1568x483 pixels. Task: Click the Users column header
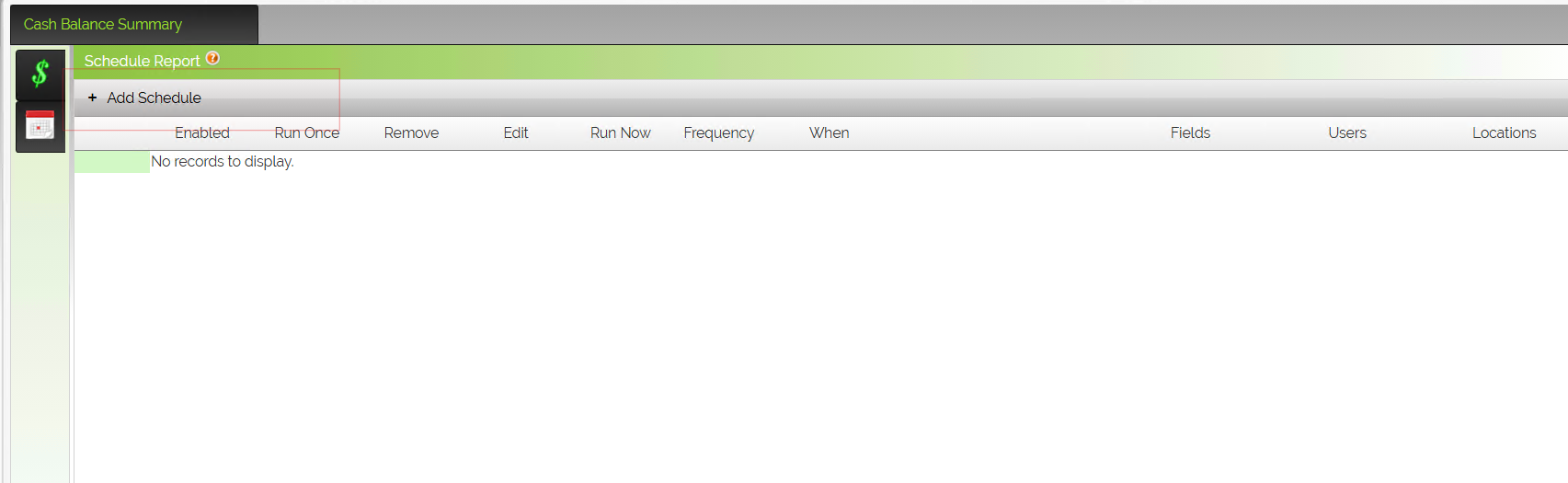click(x=1347, y=133)
